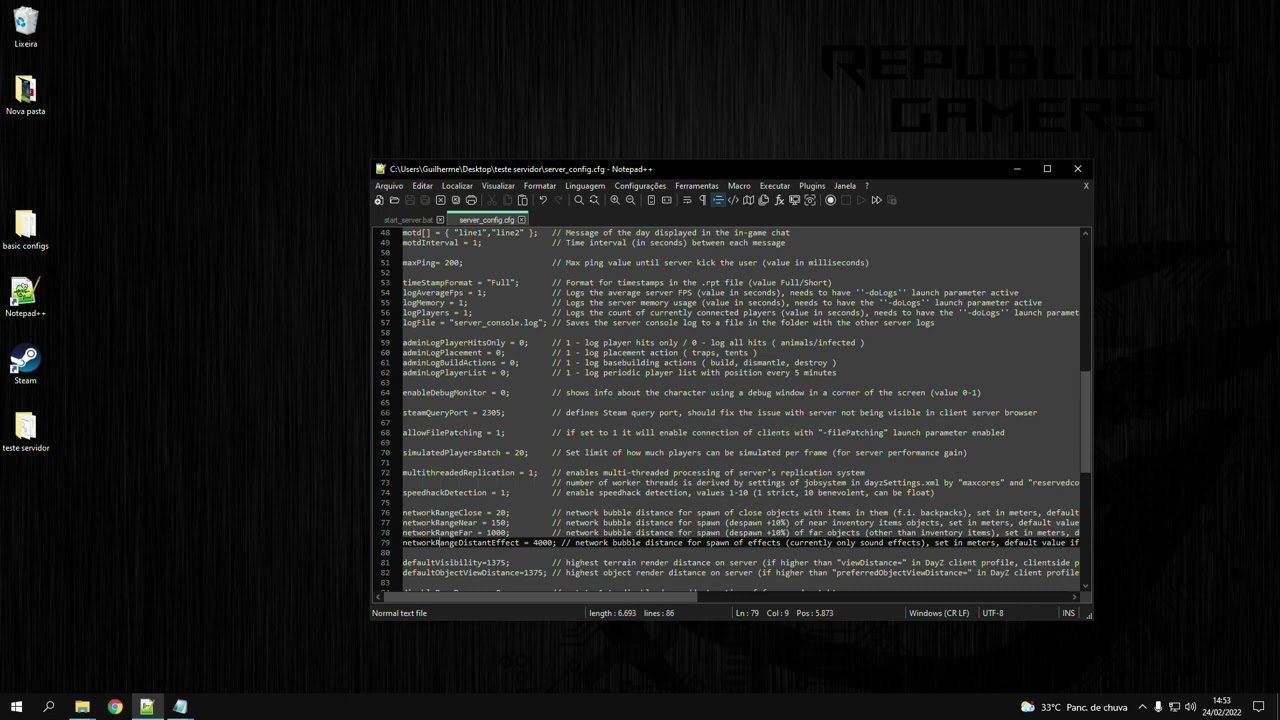The image size is (1280, 720).
Task: Toggle show all characters pilcrow icon
Action: pos(703,200)
